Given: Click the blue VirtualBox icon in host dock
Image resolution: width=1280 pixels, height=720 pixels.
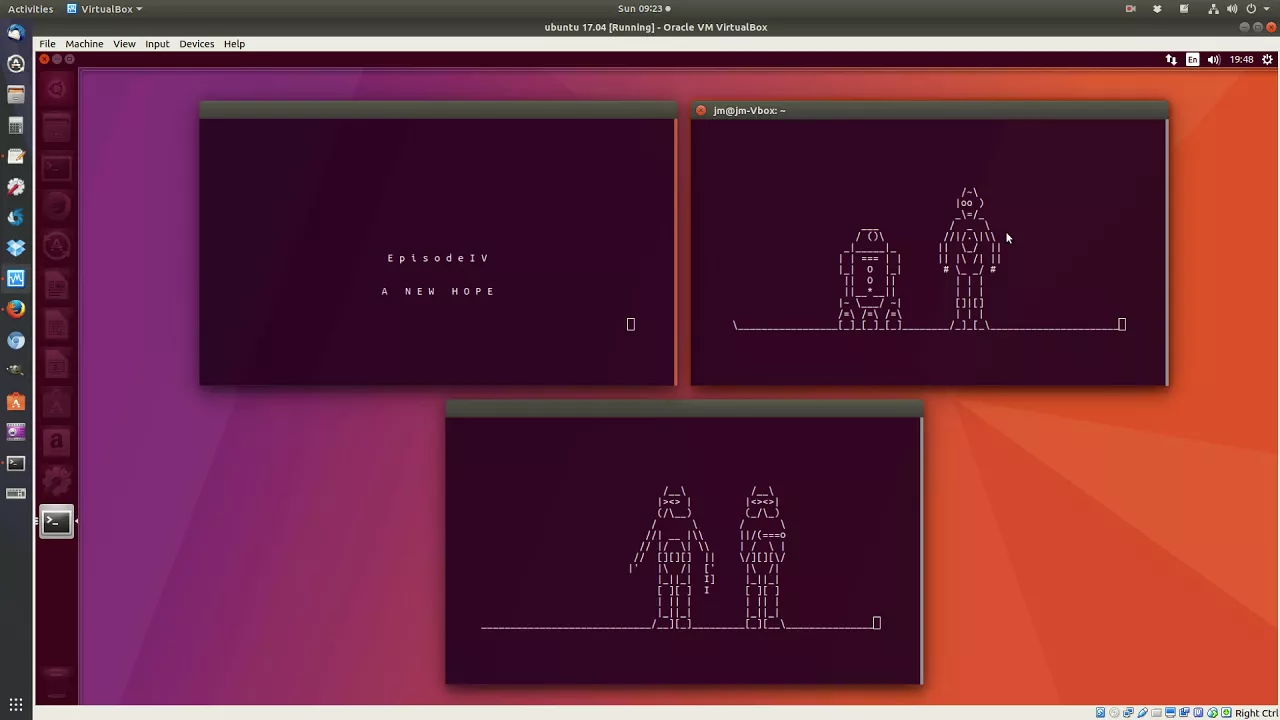Looking at the screenshot, I should point(16,279).
